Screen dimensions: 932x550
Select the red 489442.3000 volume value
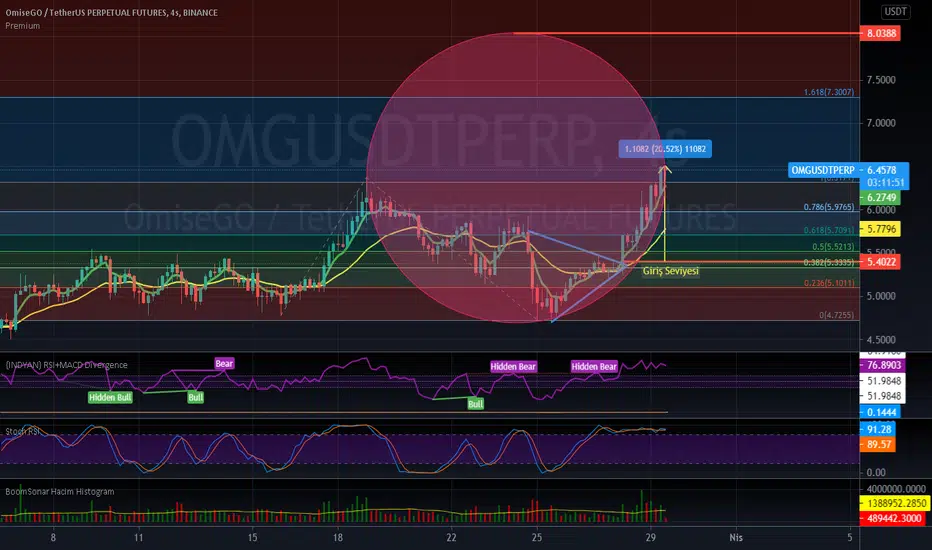(x=893, y=518)
